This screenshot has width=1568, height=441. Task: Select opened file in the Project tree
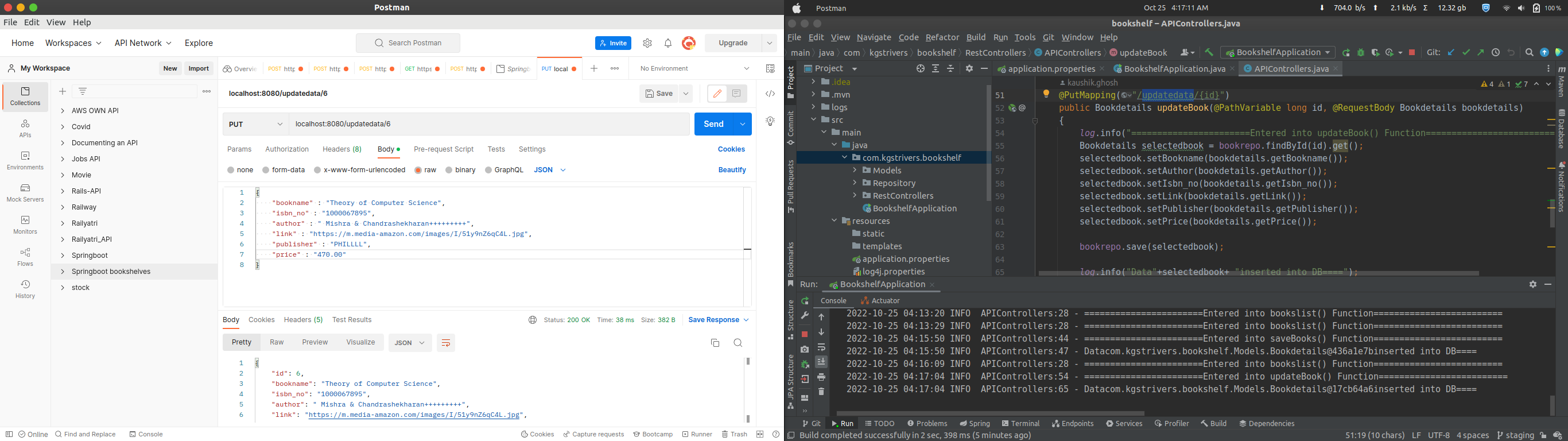pos(921,69)
